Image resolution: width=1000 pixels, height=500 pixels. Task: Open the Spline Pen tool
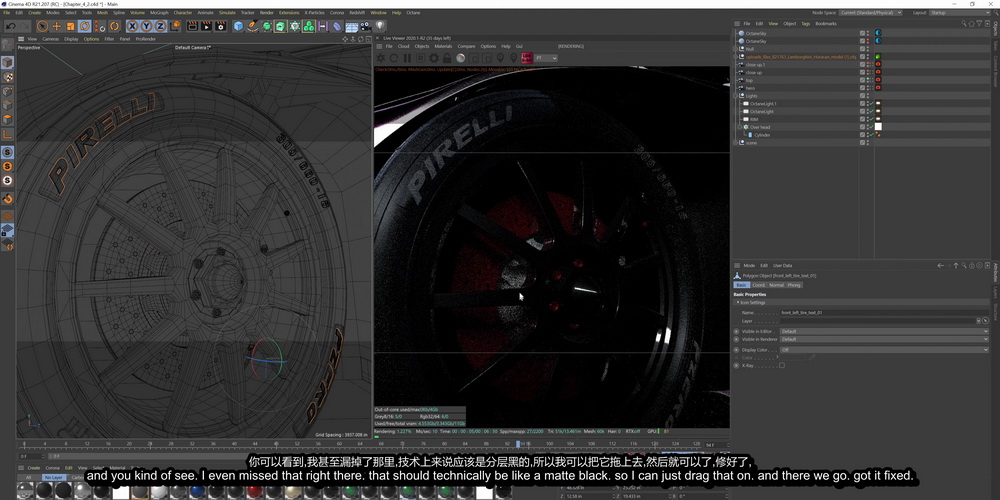(x=253, y=26)
